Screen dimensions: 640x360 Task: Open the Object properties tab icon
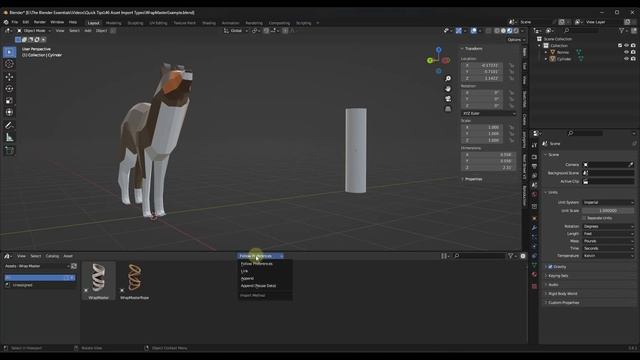(x=534, y=218)
